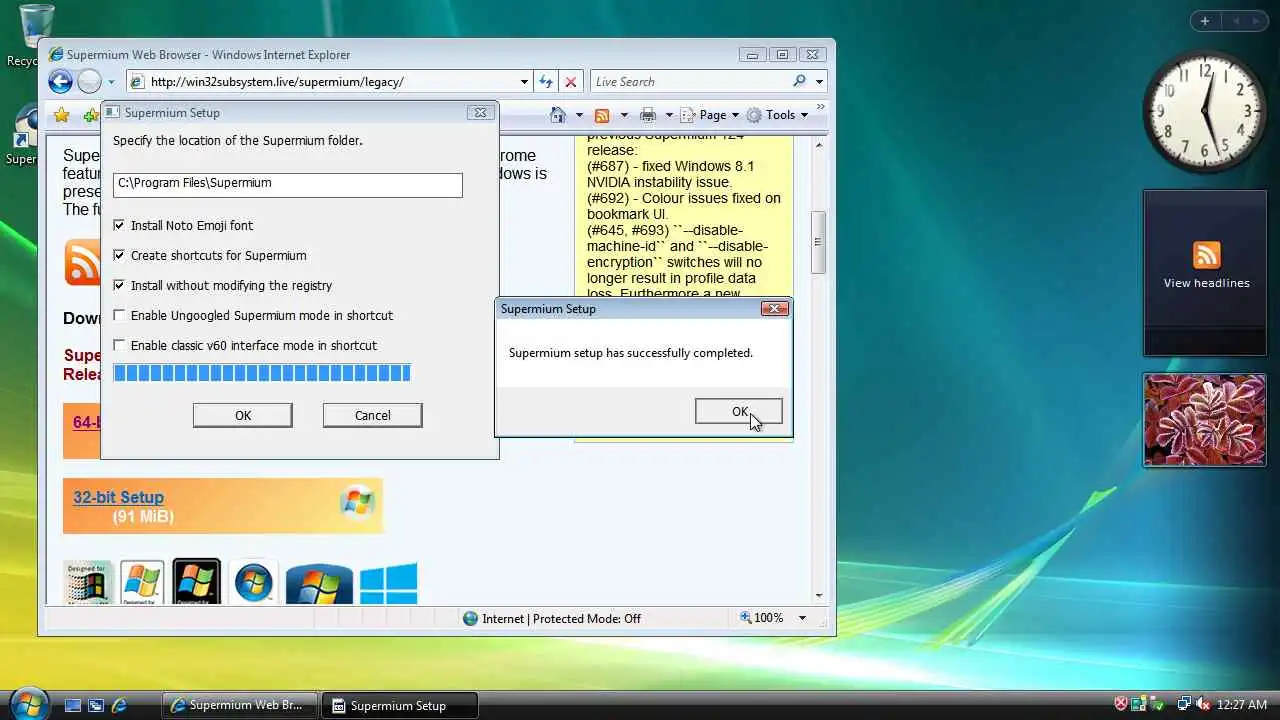Uncheck Create shortcuts for Supermium
This screenshot has width=1280, height=720.
click(x=119, y=256)
